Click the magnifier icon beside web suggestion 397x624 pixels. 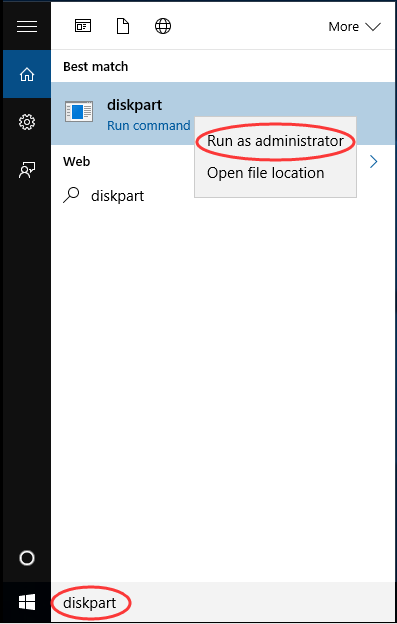click(x=71, y=195)
